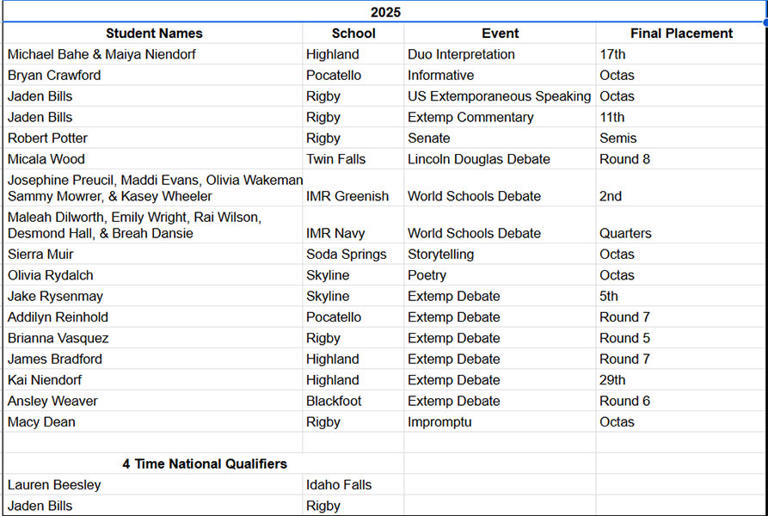Image resolution: width=768 pixels, height=516 pixels.
Task: Select the School header cell
Action: pyautogui.click(x=353, y=33)
